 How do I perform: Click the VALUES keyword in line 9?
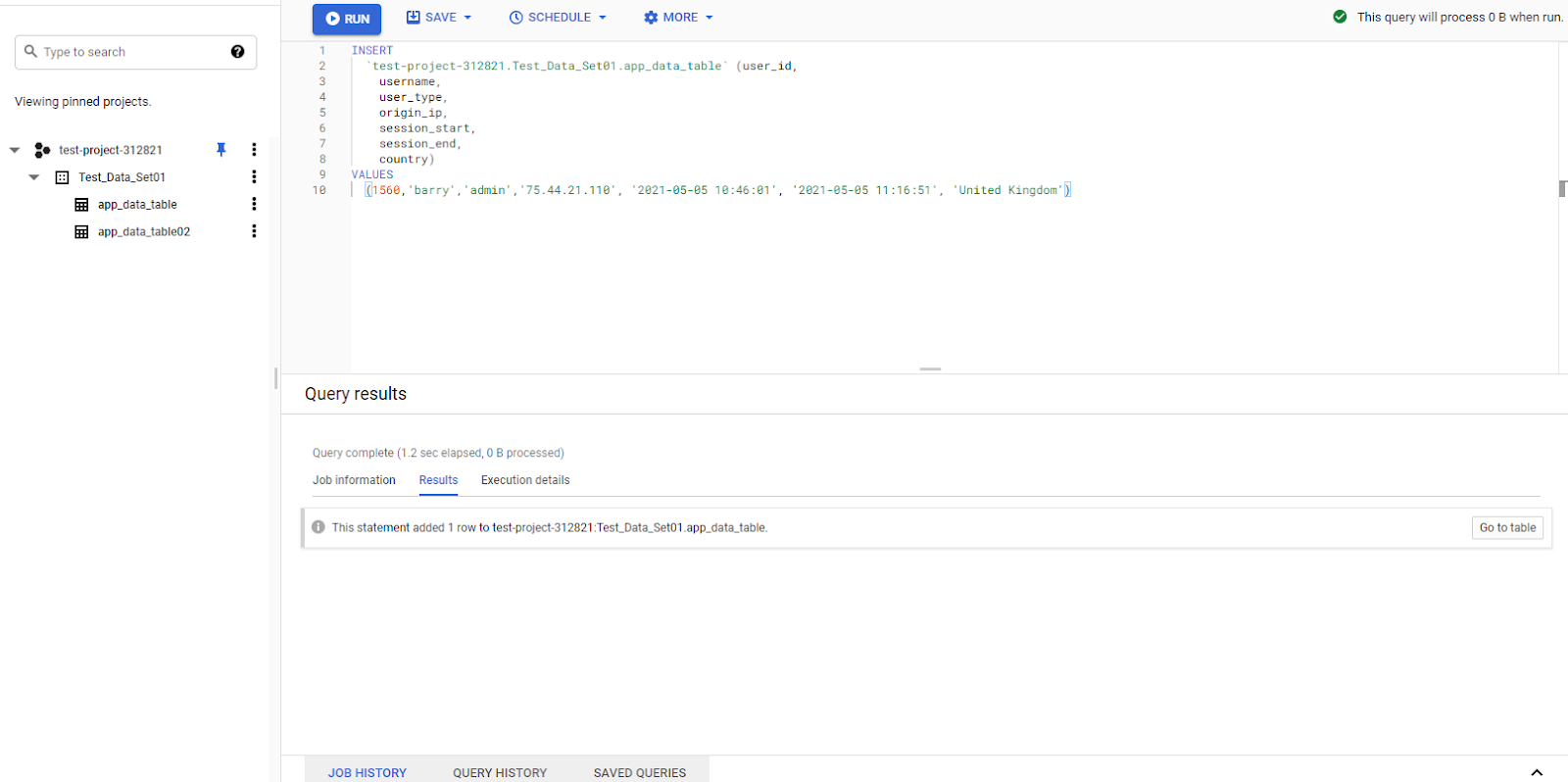pos(372,175)
